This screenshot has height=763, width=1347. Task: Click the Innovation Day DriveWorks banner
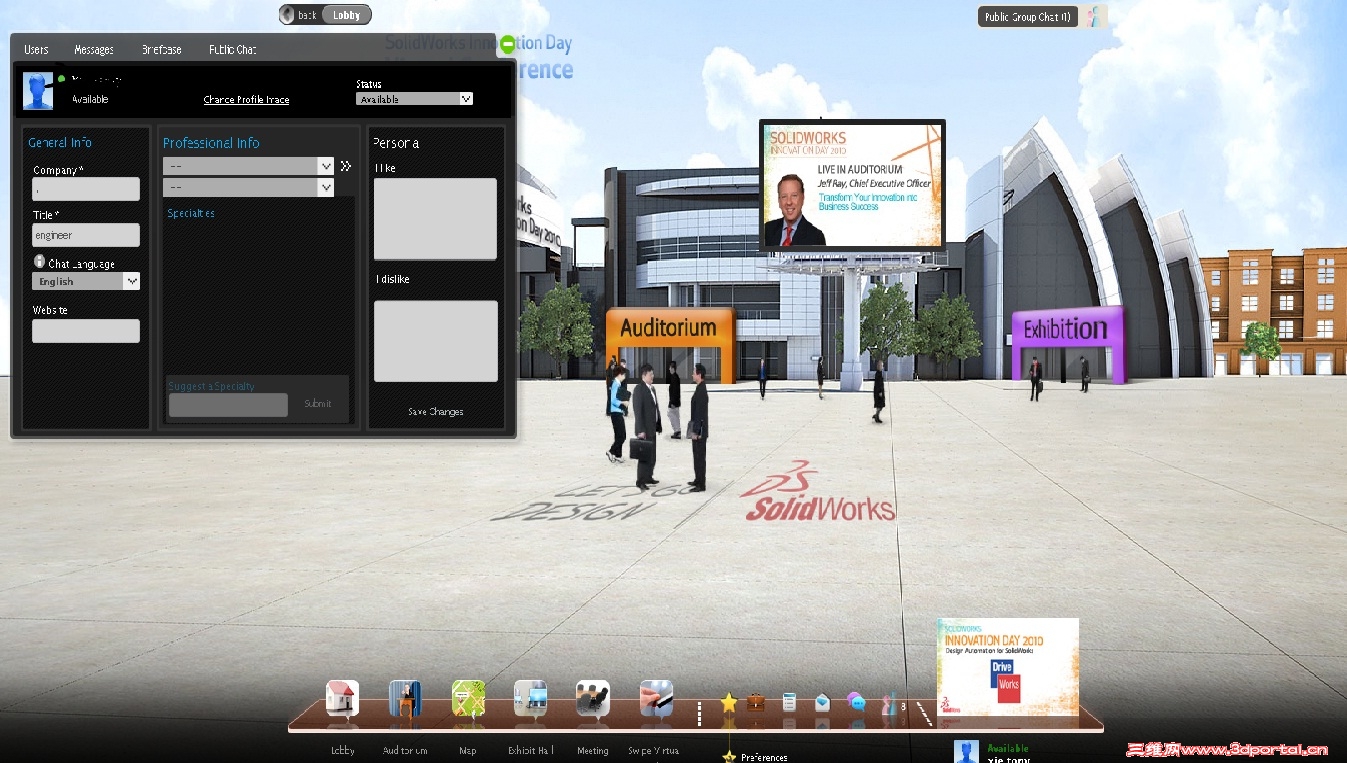click(1008, 667)
